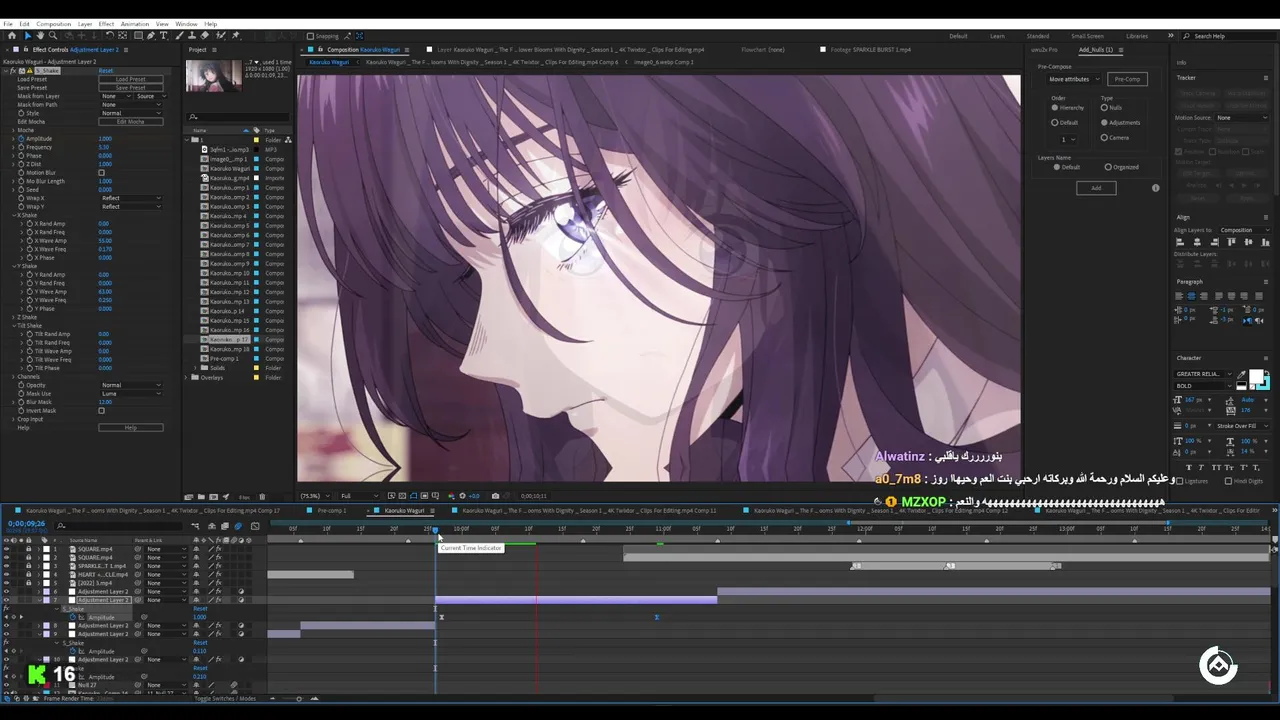Select the Puppet Pin tool
The width and height of the screenshot is (1280, 720).
pos(235,36)
